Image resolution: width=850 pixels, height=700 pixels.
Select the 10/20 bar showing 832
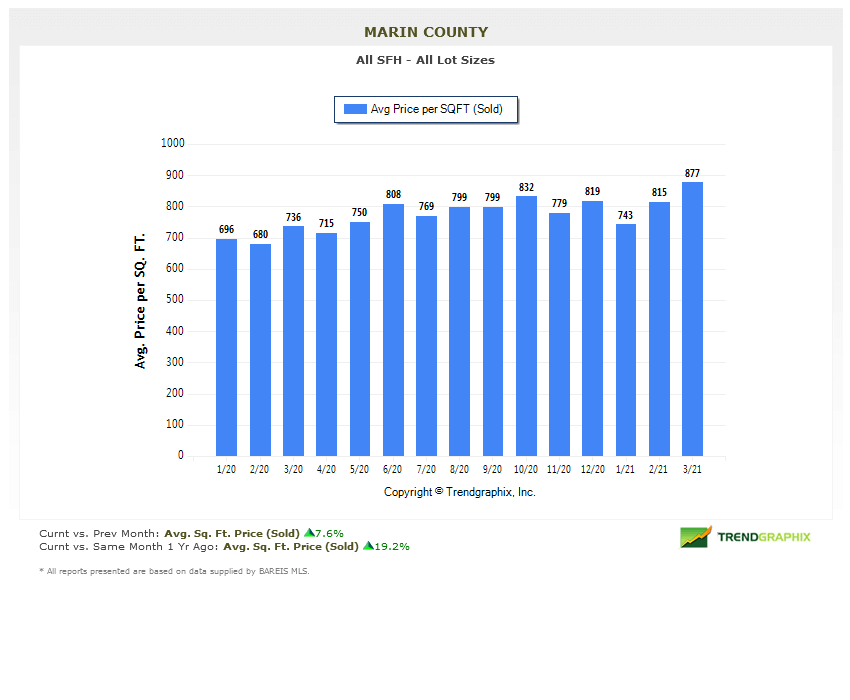[526, 326]
